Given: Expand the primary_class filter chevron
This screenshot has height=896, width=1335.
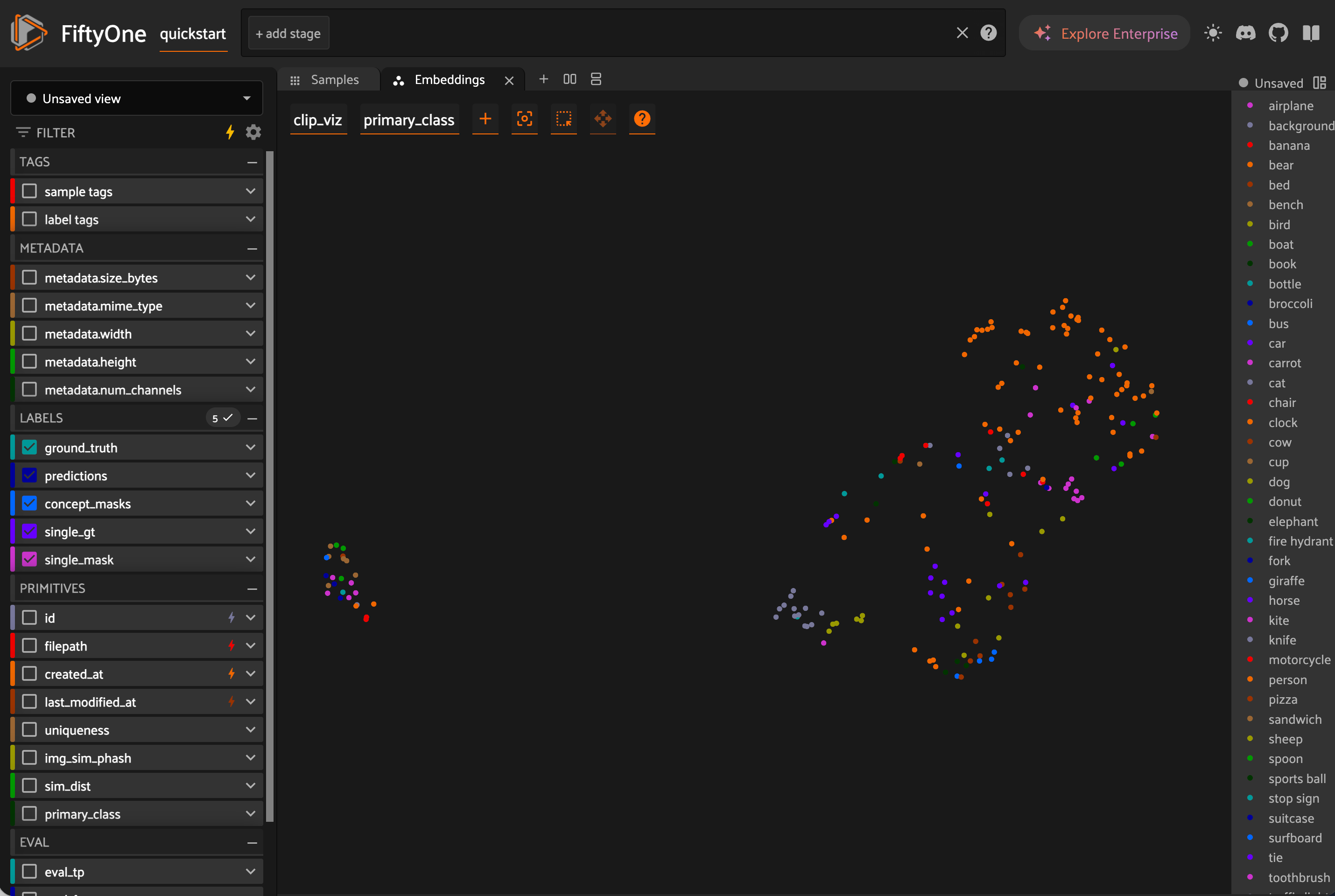Looking at the screenshot, I should (250, 814).
